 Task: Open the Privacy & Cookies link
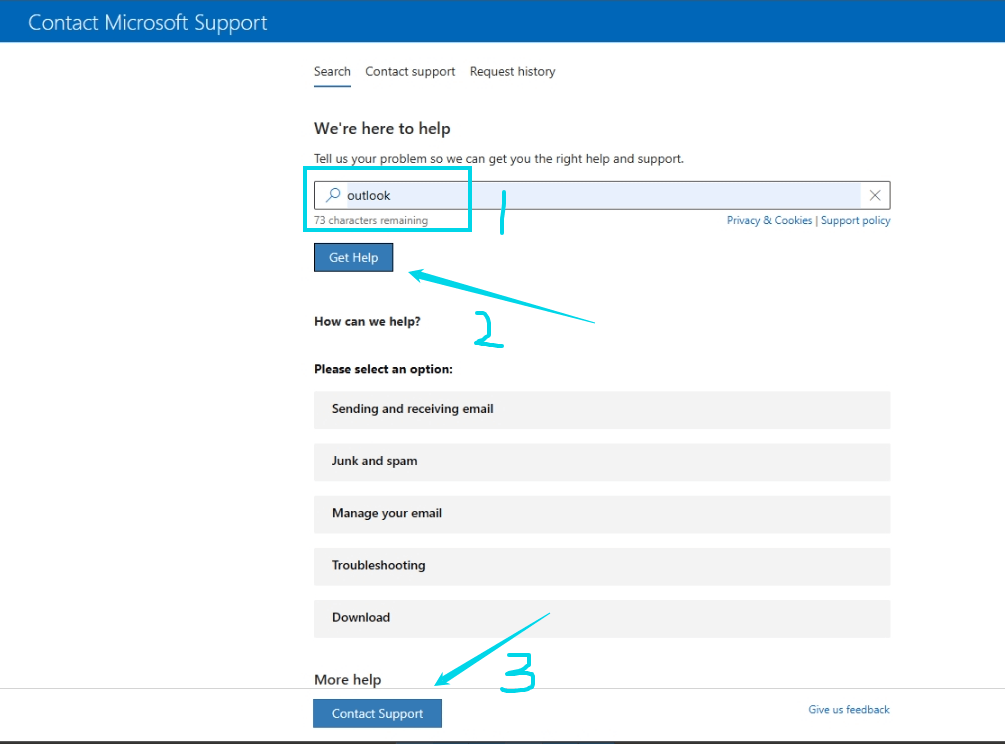[769, 220]
